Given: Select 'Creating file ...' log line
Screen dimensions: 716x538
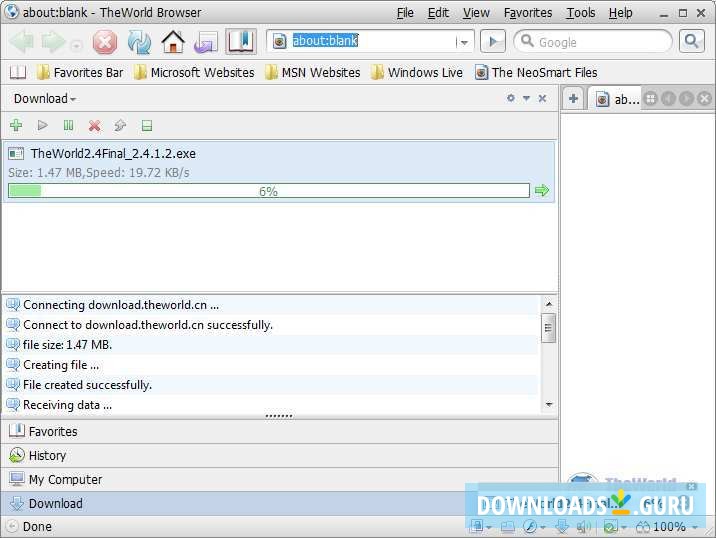Looking at the screenshot, I should (271, 365).
